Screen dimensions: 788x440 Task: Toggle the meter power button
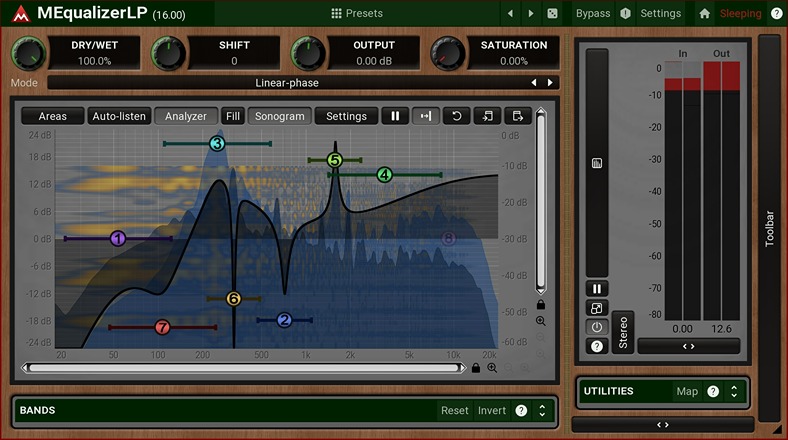(597, 327)
